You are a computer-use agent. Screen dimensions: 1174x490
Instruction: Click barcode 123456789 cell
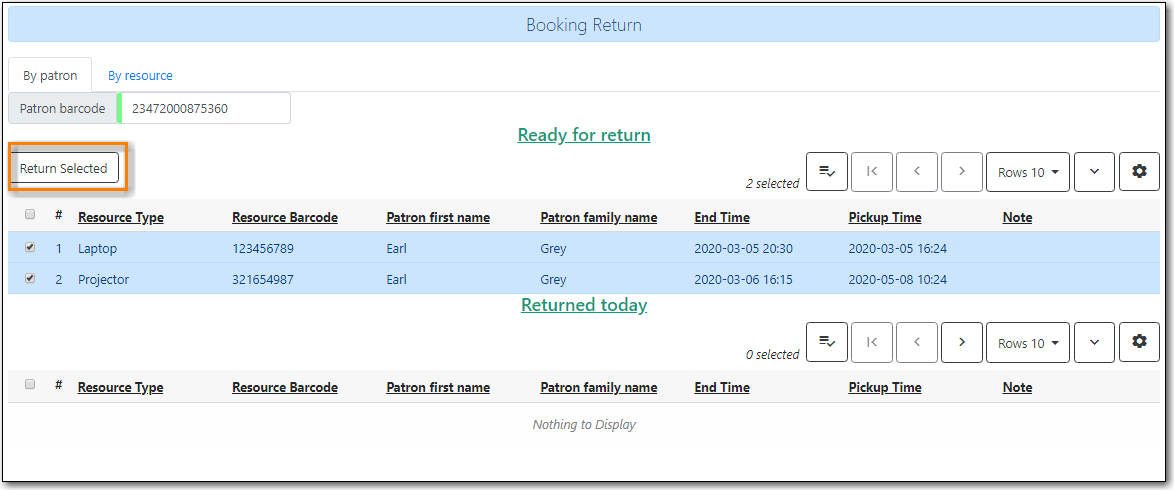pos(263,249)
